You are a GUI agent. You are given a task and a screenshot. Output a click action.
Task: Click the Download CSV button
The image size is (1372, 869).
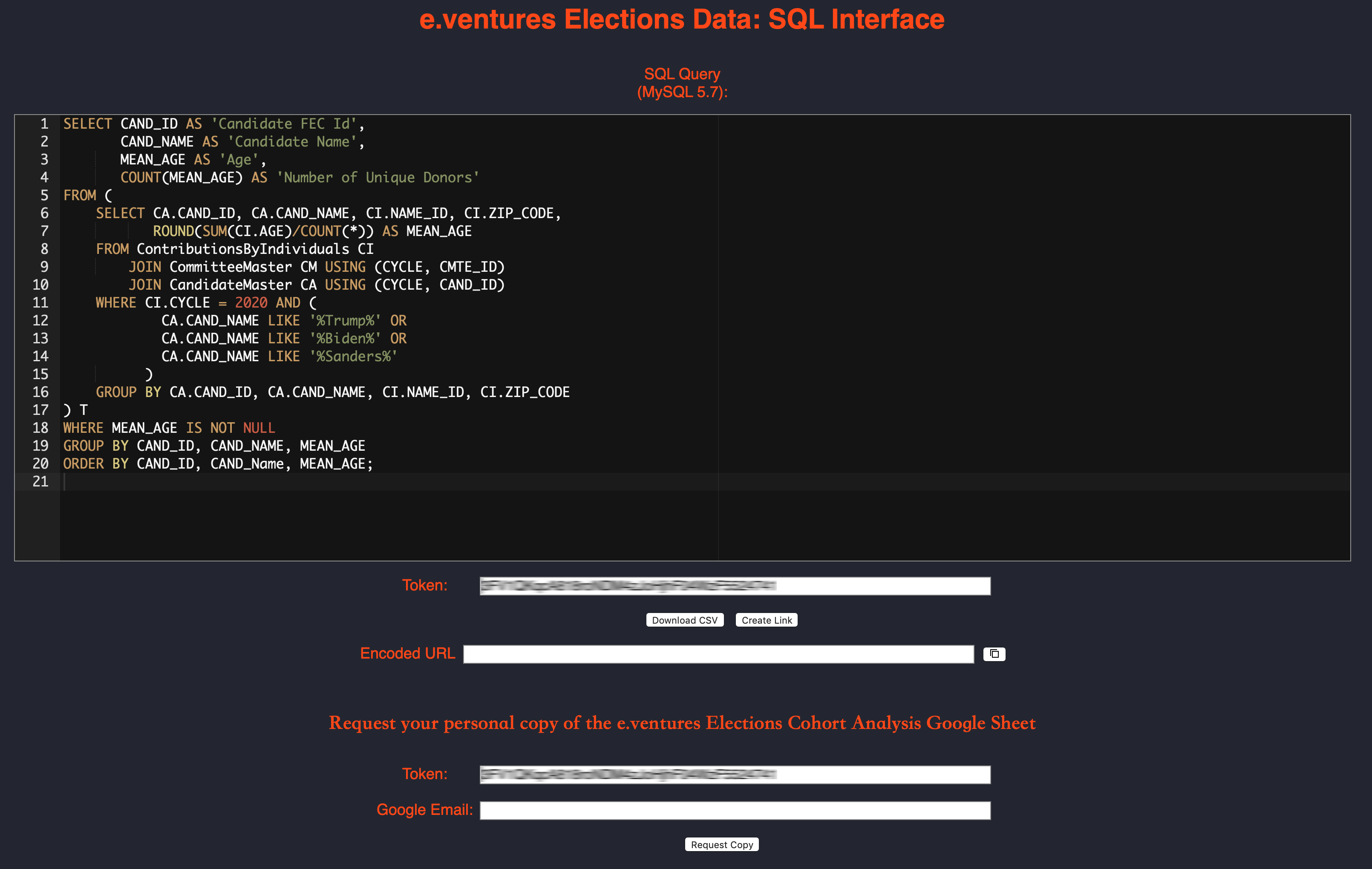684,620
